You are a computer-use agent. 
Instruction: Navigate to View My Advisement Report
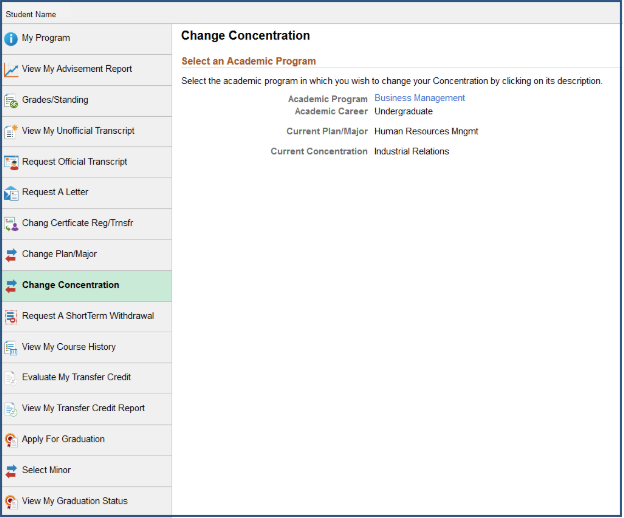tap(76, 69)
